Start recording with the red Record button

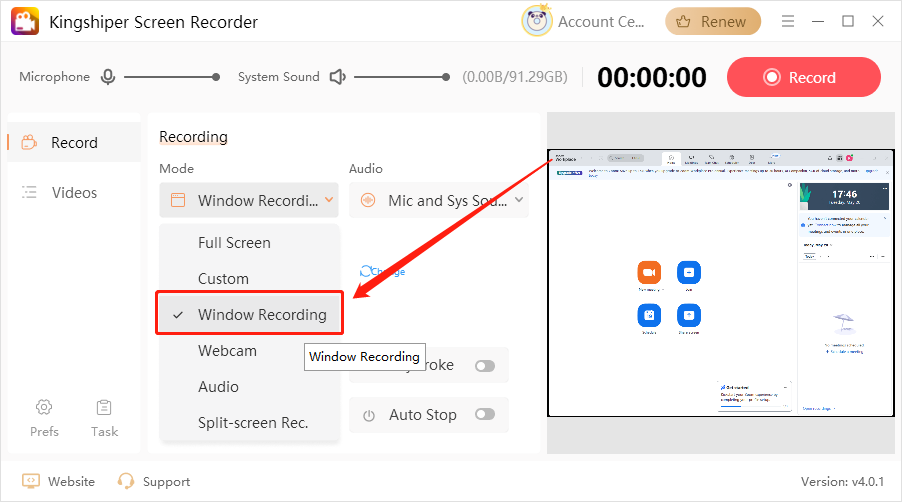(804, 77)
